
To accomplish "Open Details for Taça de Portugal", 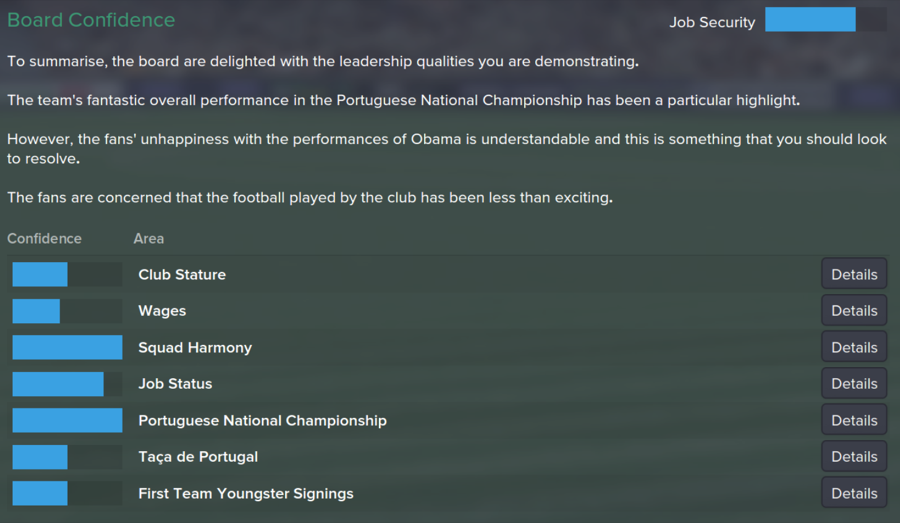I will click(854, 456).
